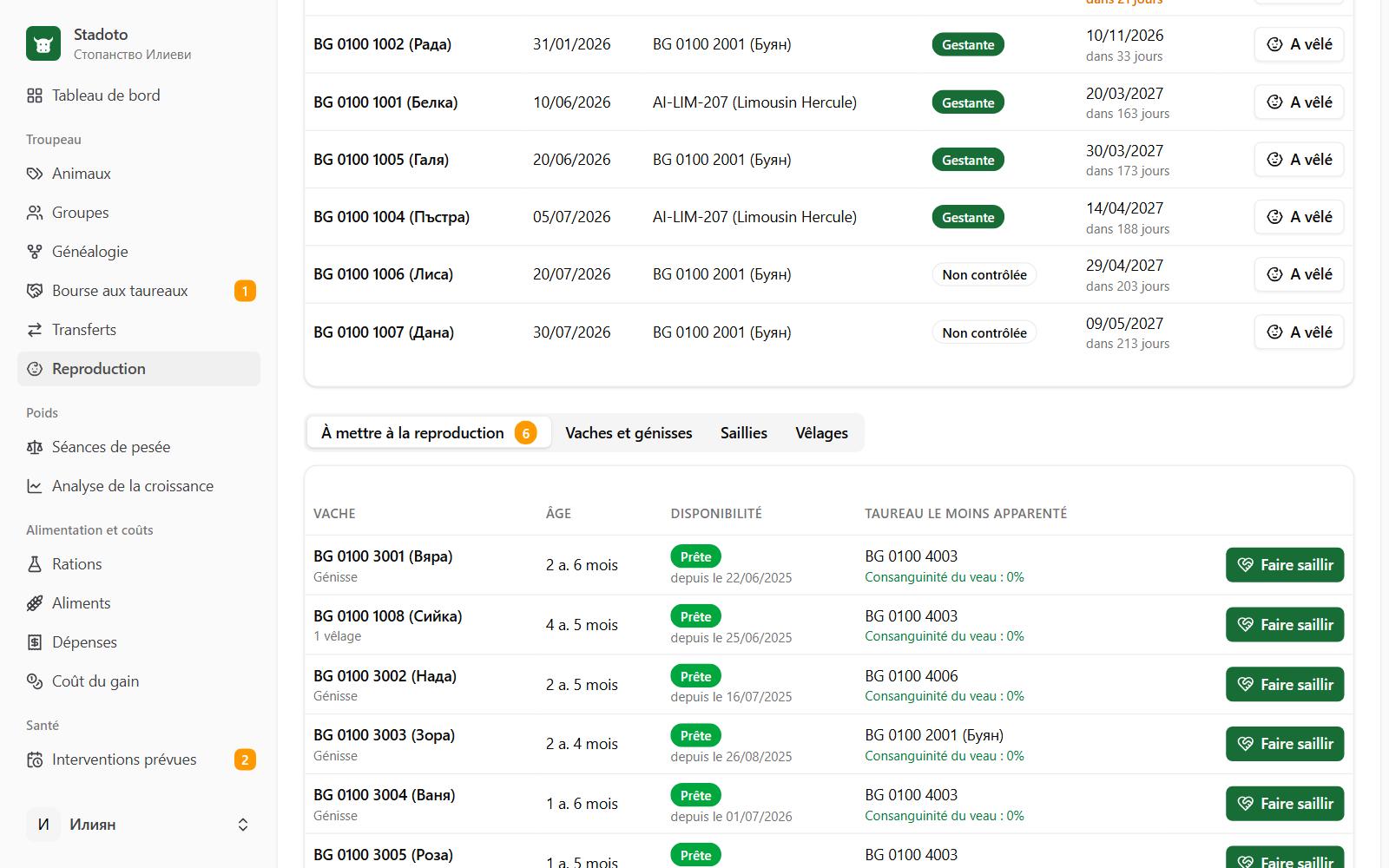Viewport: 1389px width, 868px height.
Task: Click the VACHE column header
Action: (x=334, y=514)
